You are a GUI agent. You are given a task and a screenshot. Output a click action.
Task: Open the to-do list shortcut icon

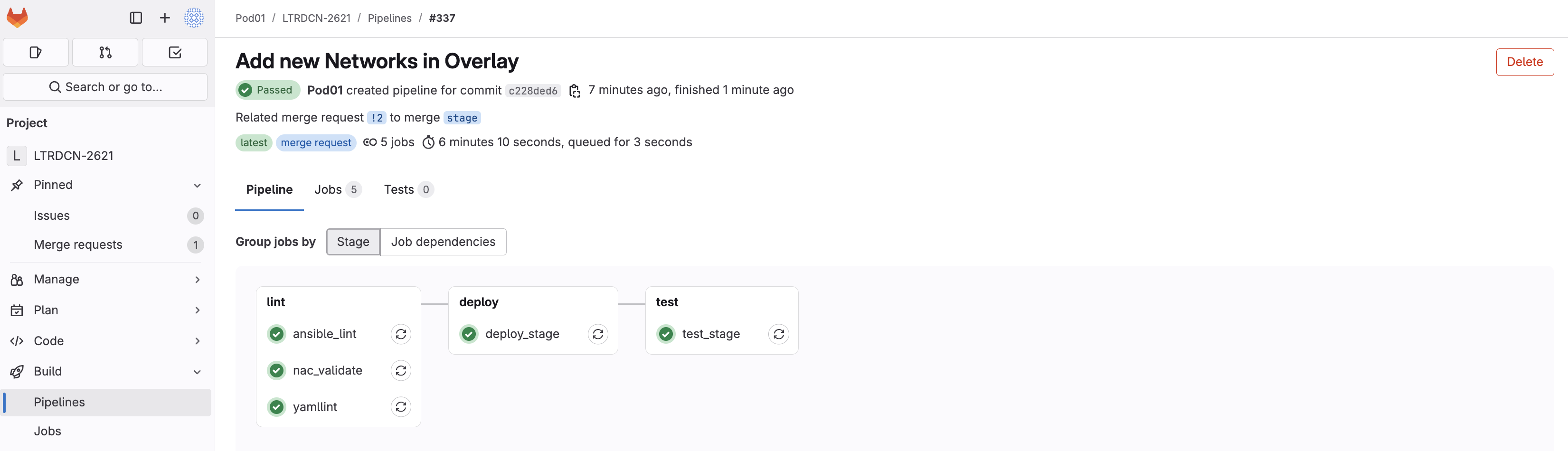[175, 52]
